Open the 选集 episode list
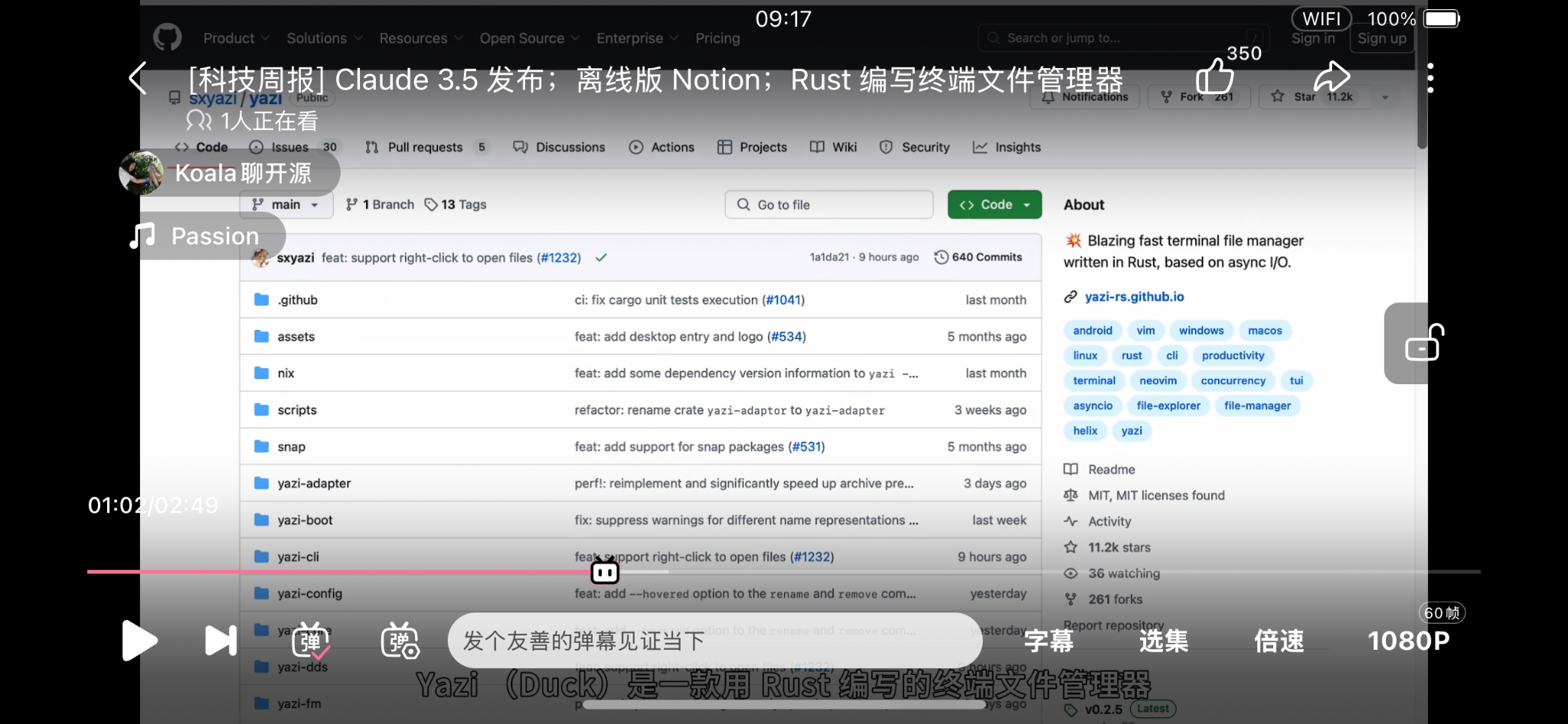The width and height of the screenshot is (1568, 724). (1163, 641)
